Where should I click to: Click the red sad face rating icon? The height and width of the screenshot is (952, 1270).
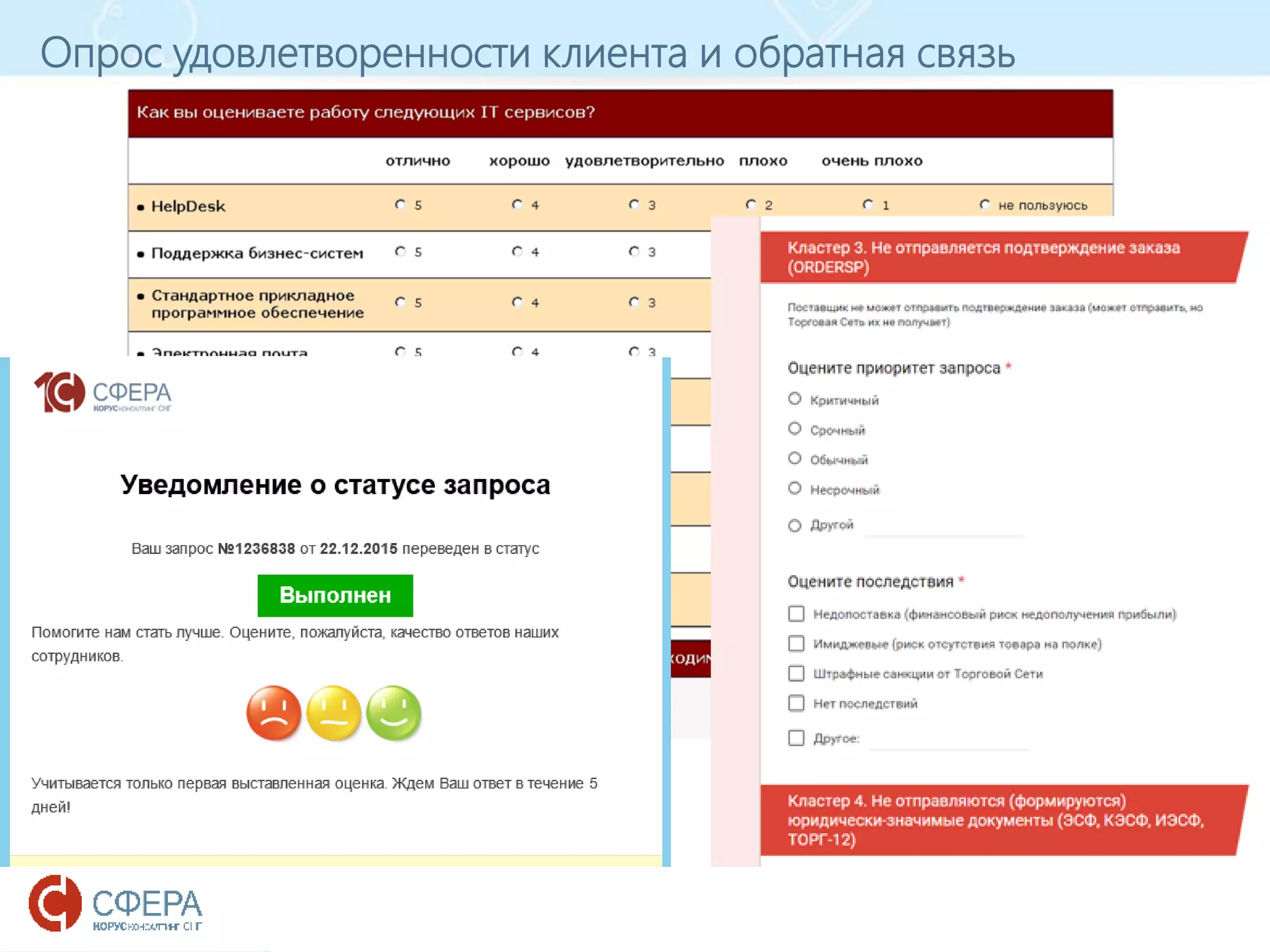273,713
